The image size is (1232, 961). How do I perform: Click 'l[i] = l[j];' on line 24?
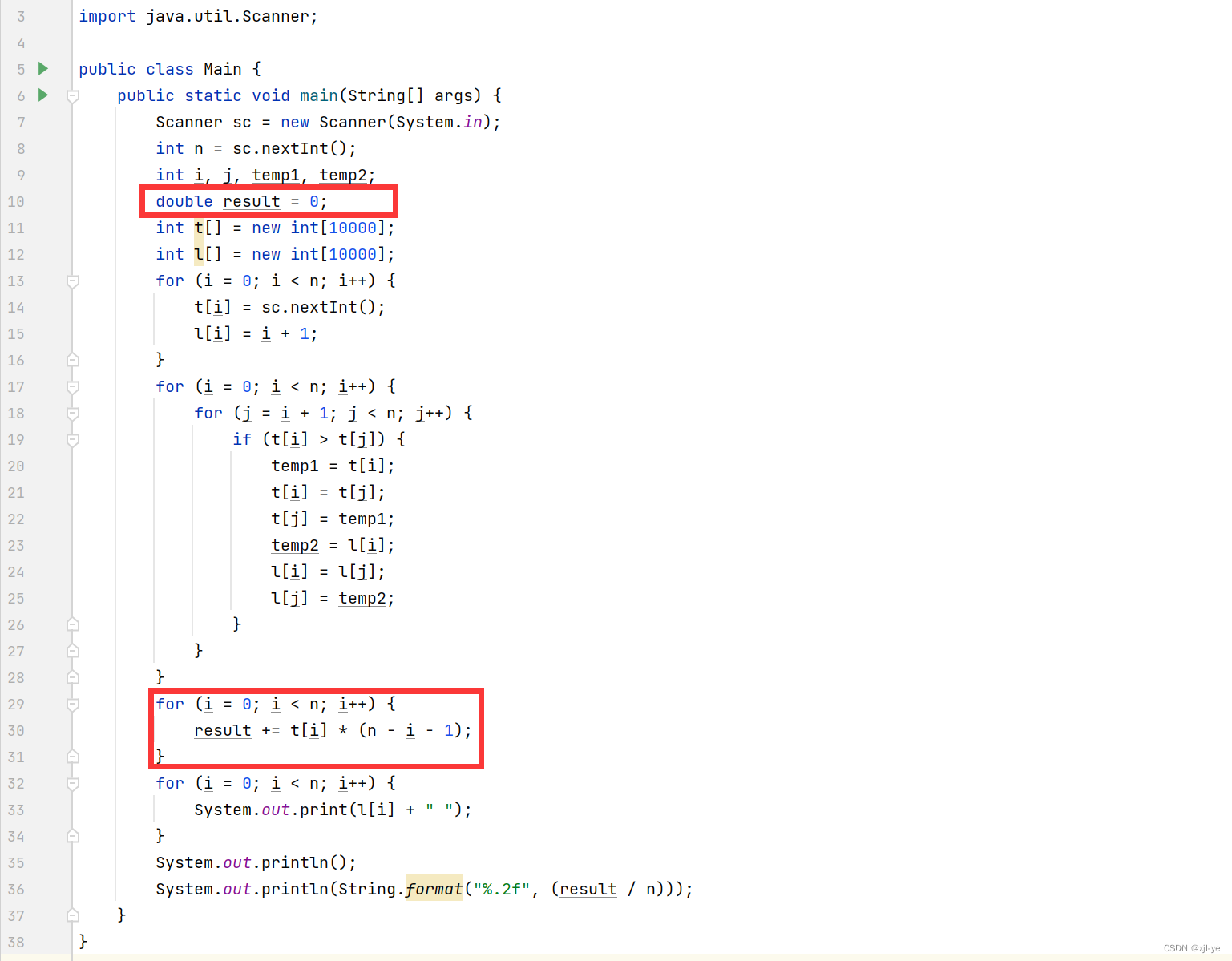tap(328, 571)
